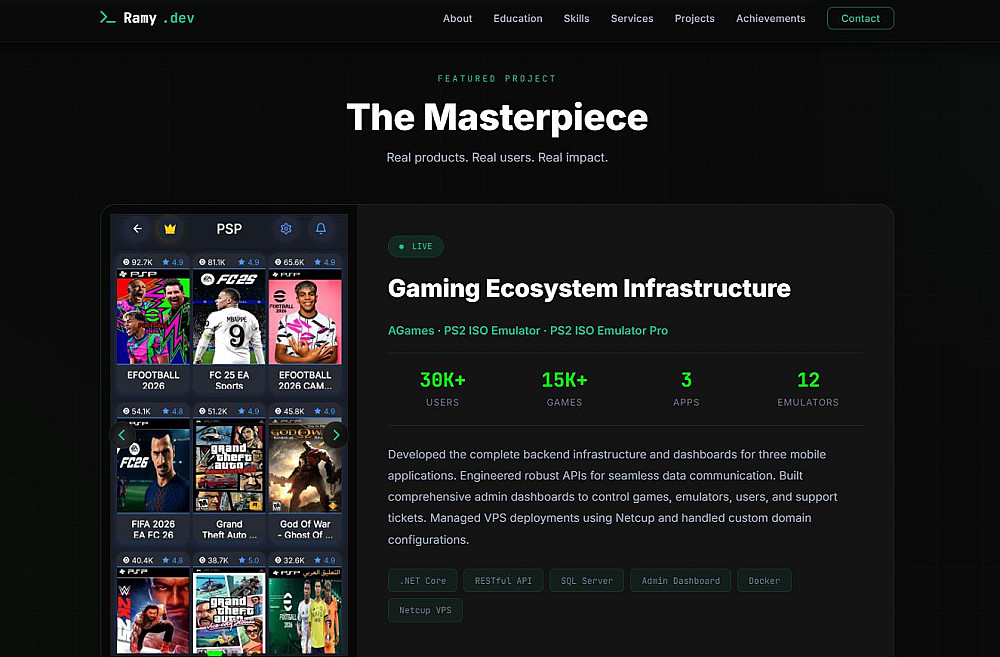1000x657 pixels.
Task: Click the notification bell icon
Action: [321, 228]
